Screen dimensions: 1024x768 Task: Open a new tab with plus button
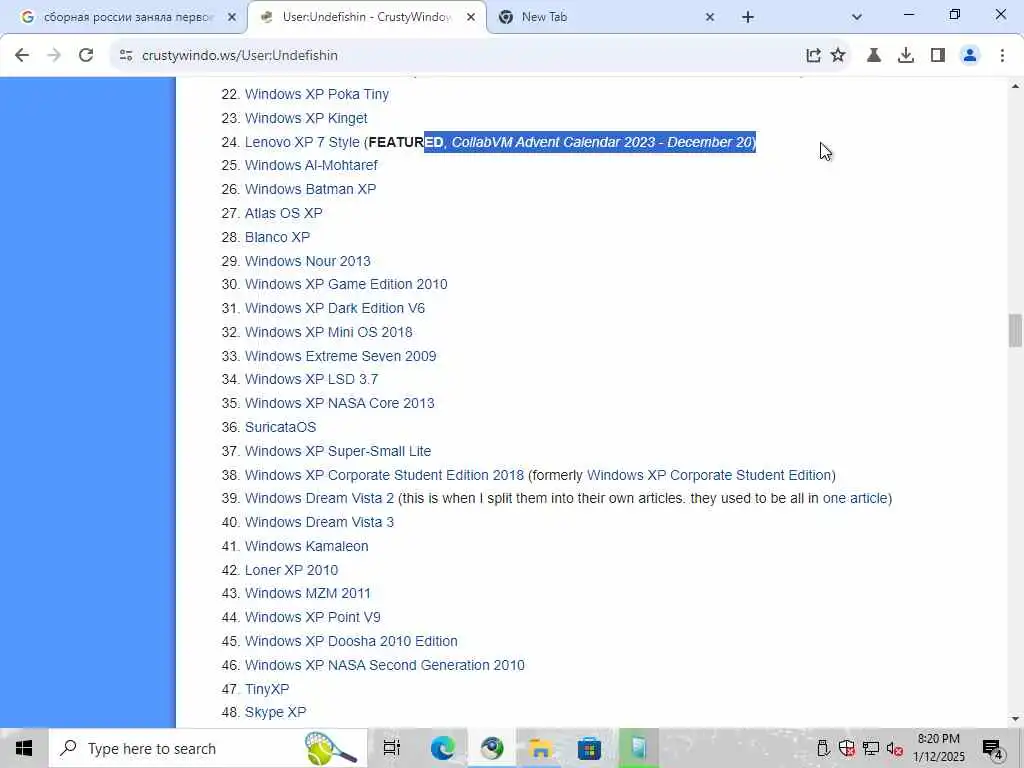(x=748, y=17)
